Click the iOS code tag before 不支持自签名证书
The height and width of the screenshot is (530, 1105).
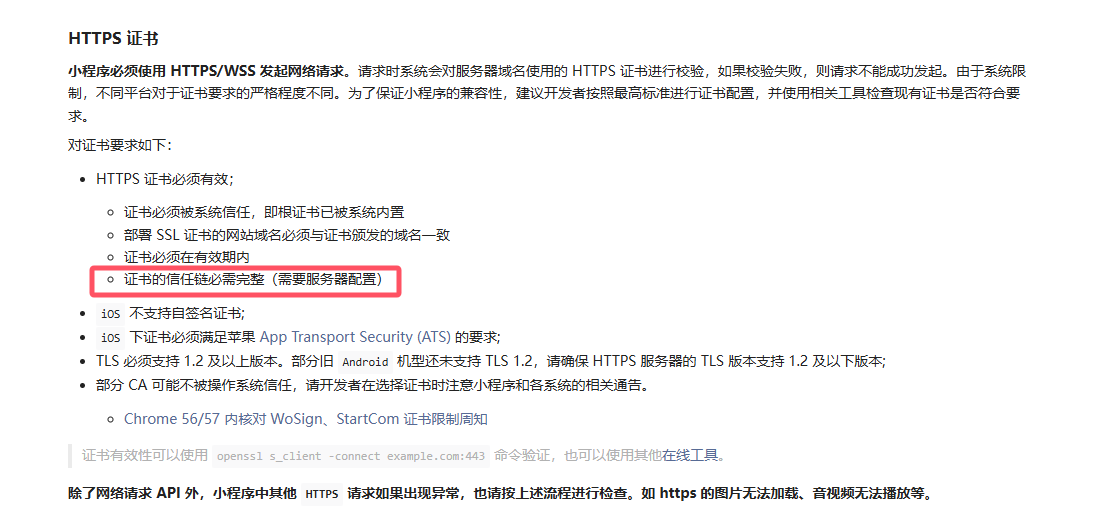coord(111,312)
